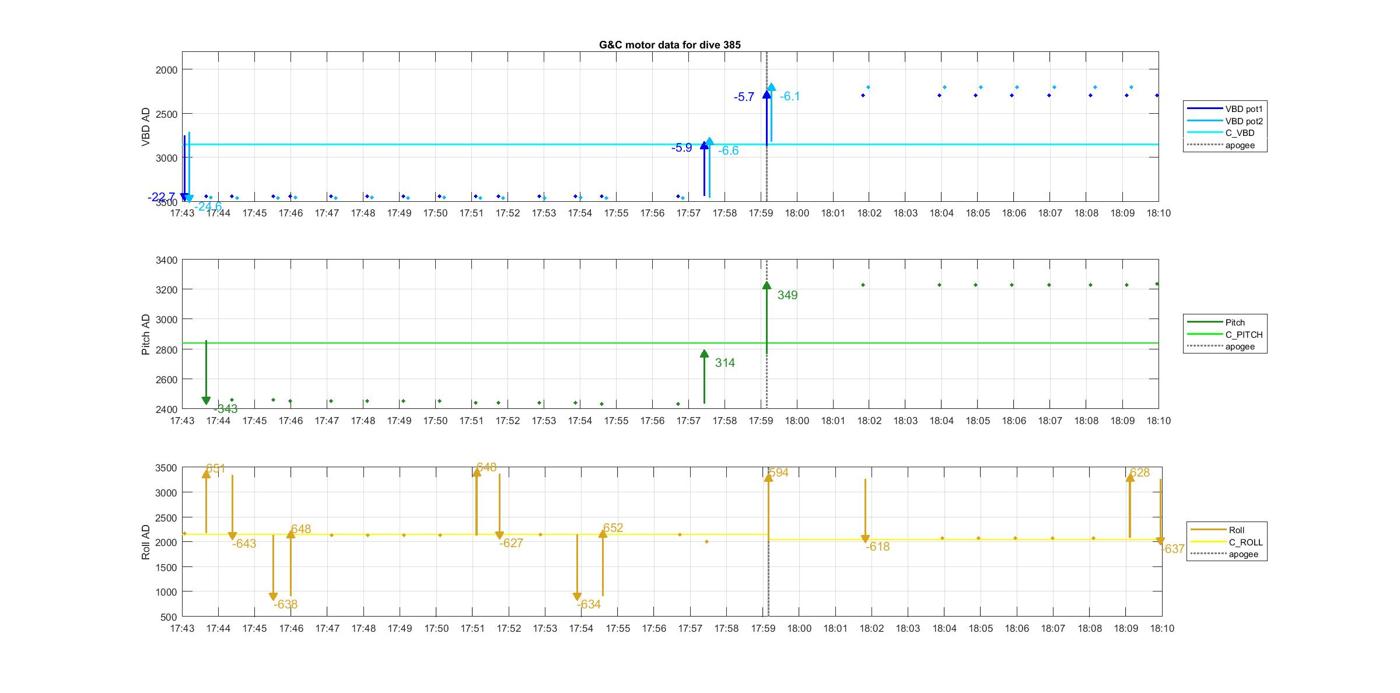Image resolution: width=1400 pixels, height=693 pixels.
Task: Click the '17:57' time tick under Pitch plot
Action: [x=688, y=421]
